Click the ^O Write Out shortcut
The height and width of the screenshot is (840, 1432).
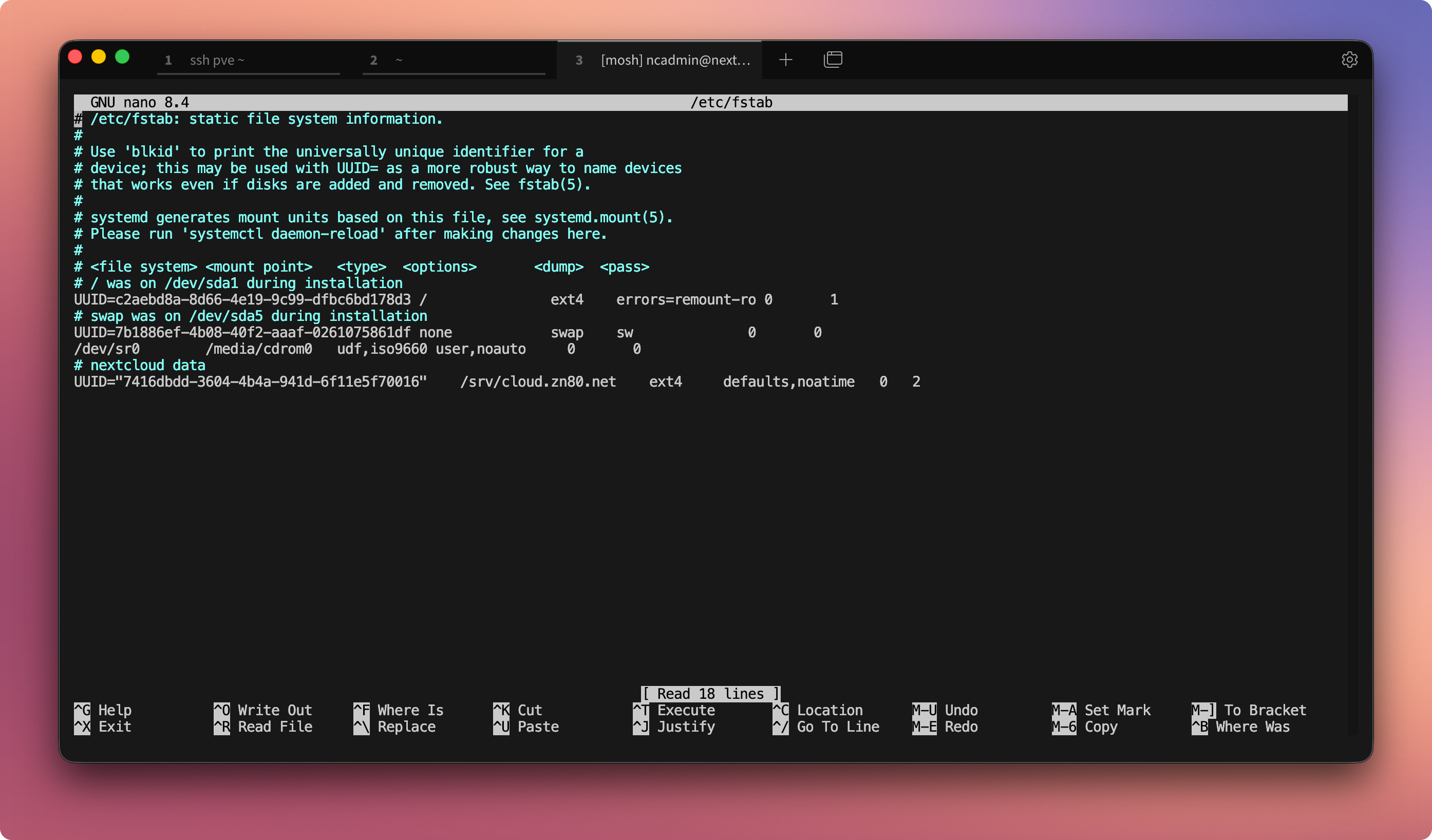pyautogui.click(x=262, y=710)
